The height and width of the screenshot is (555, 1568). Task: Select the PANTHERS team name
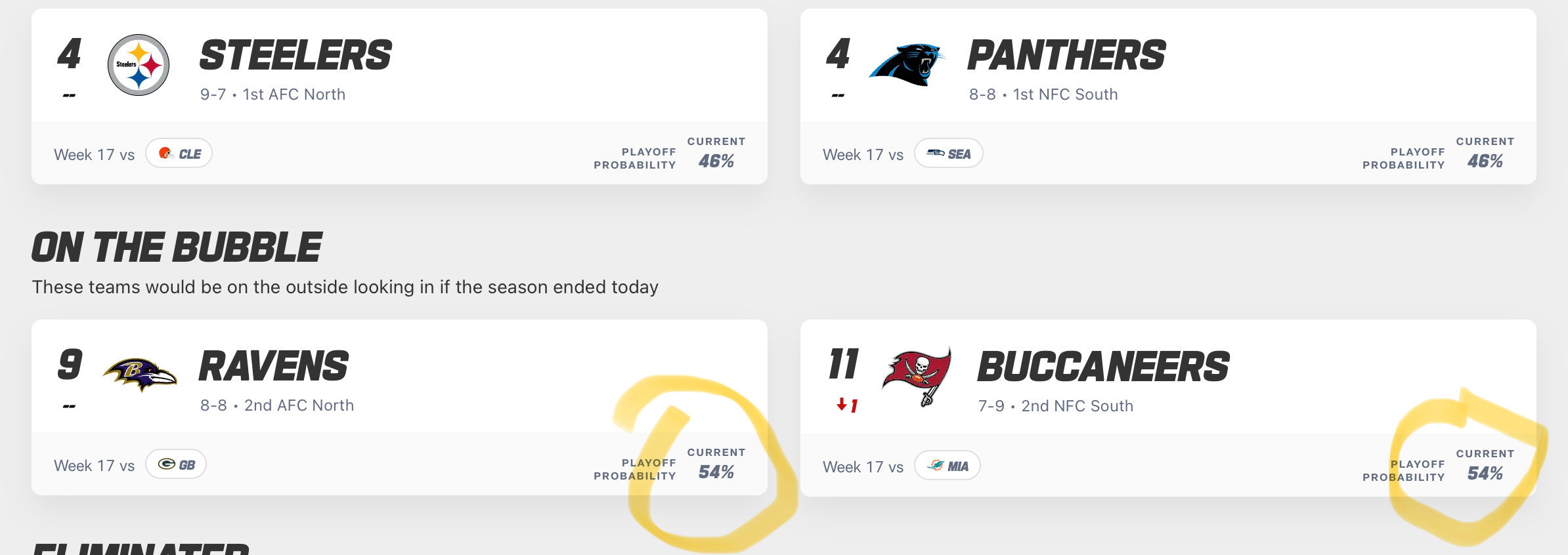[1066, 55]
